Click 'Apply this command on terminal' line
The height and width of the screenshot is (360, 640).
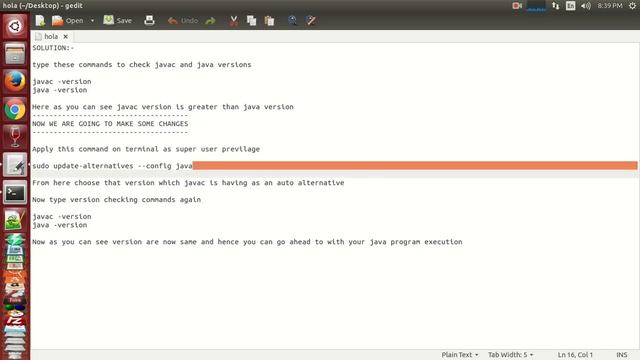pyautogui.click(x=146, y=149)
